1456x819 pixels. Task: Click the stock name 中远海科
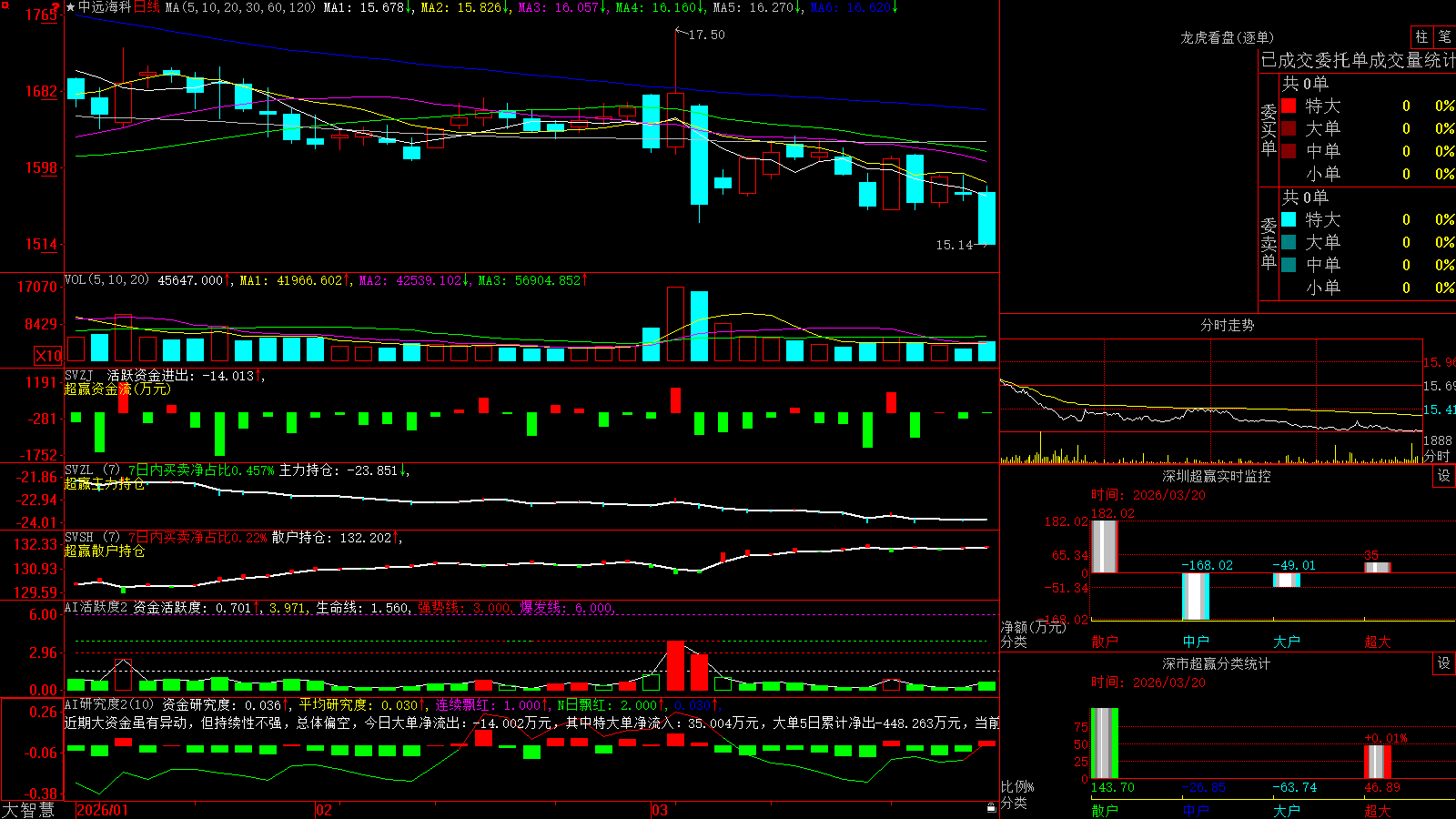coord(106,7)
